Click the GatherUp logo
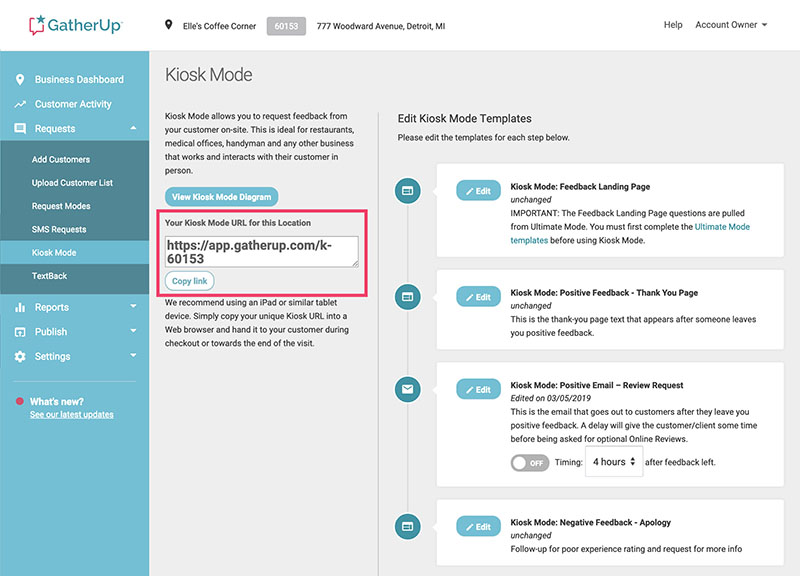 click(76, 25)
